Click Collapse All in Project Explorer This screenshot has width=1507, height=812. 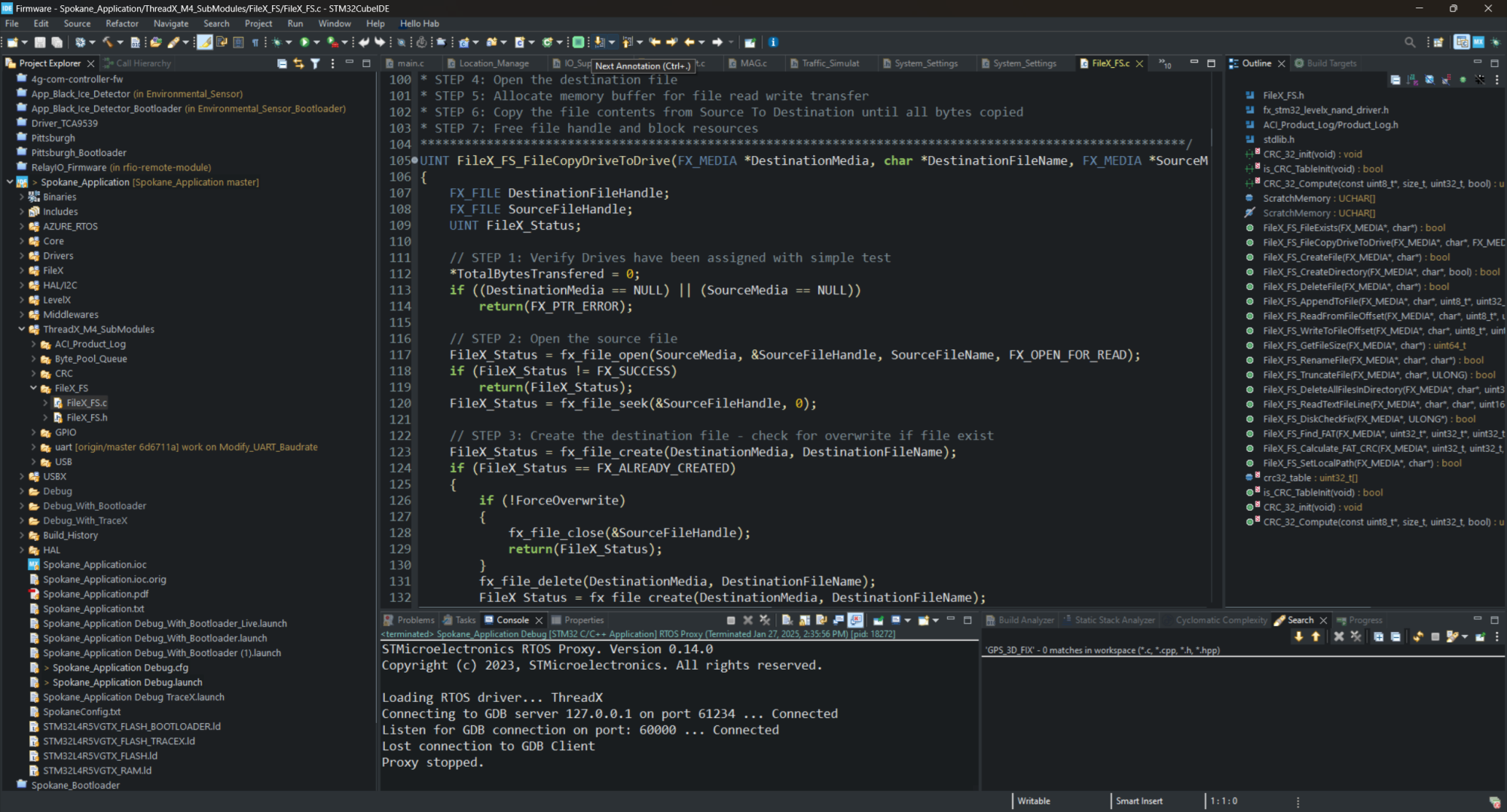pyautogui.click(x=282, y=63)
